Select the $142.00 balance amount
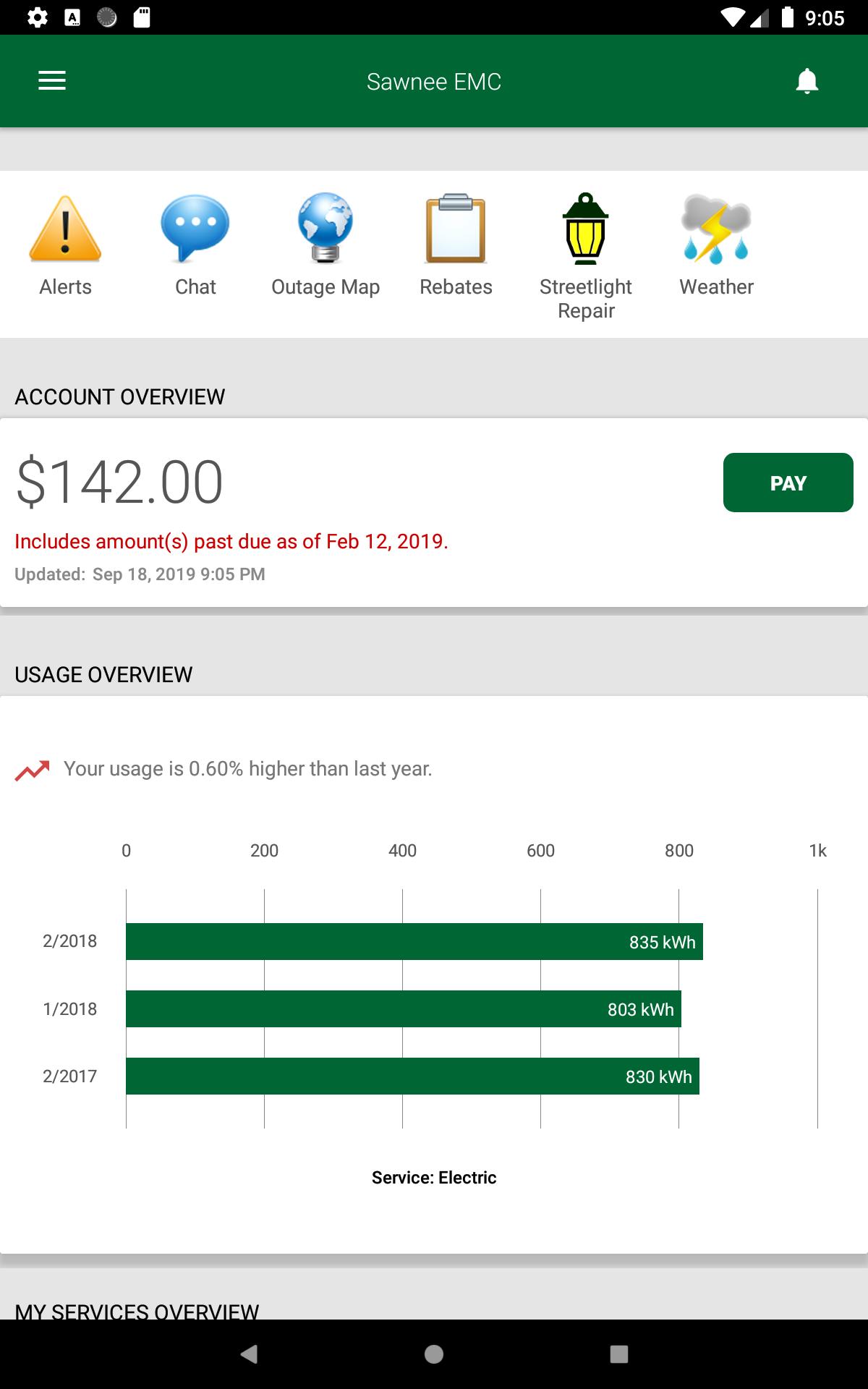The image size is (868, 1389). (x=119, y=482)
